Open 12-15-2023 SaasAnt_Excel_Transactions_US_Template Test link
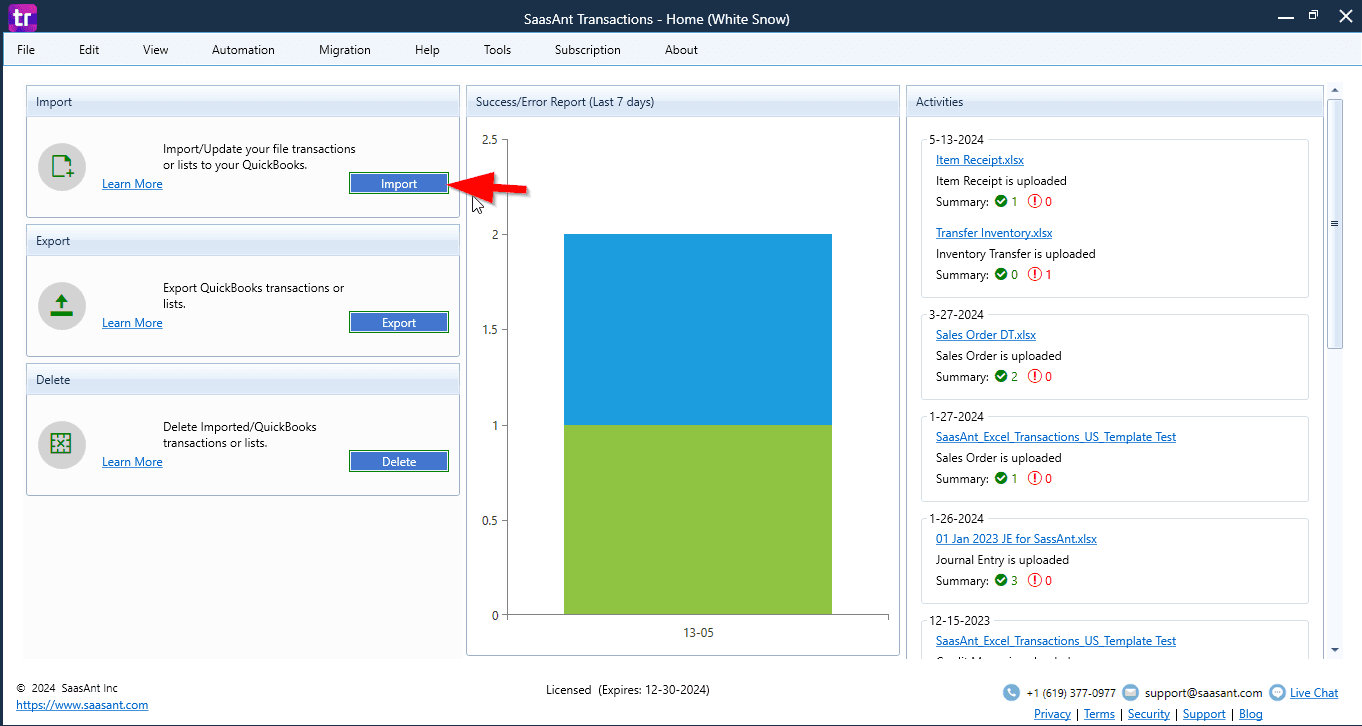 (x=1056, y=641)
